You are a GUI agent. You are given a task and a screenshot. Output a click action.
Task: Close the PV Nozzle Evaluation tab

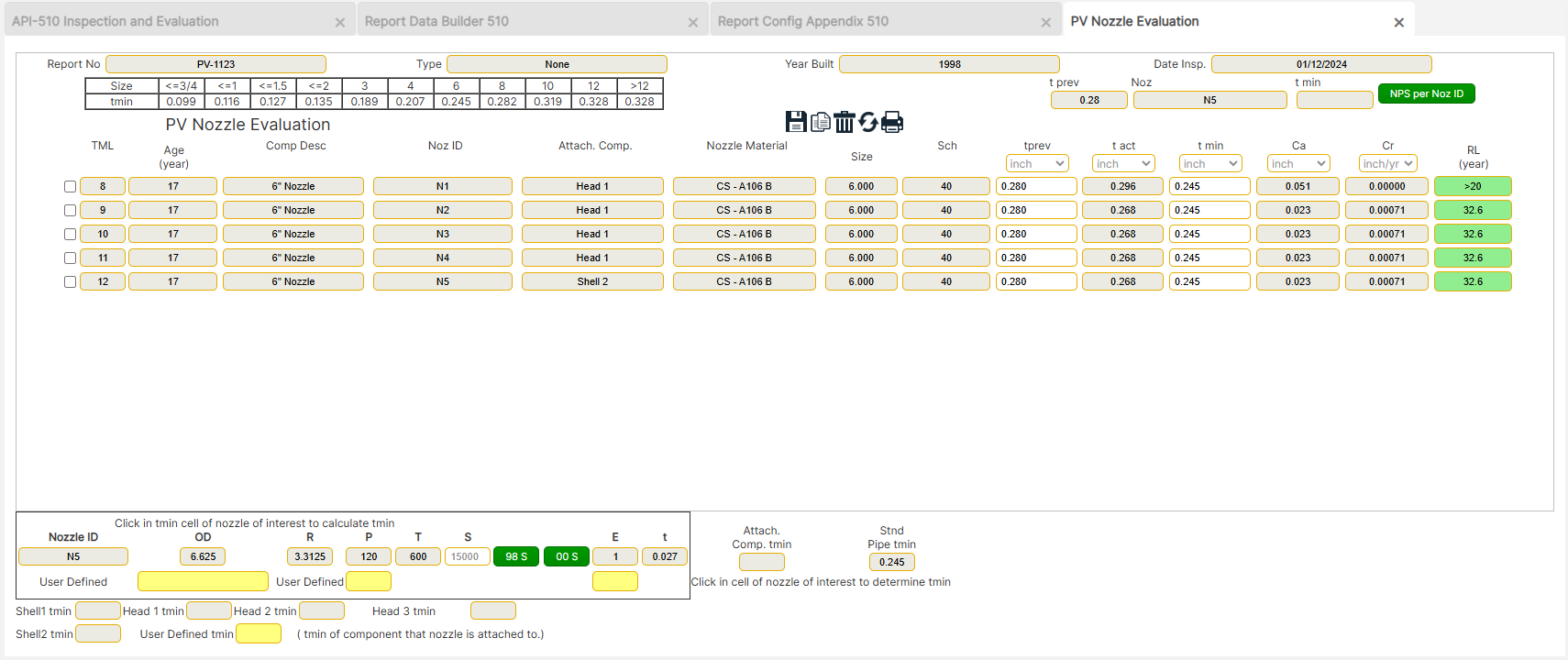click(1398, 22)
